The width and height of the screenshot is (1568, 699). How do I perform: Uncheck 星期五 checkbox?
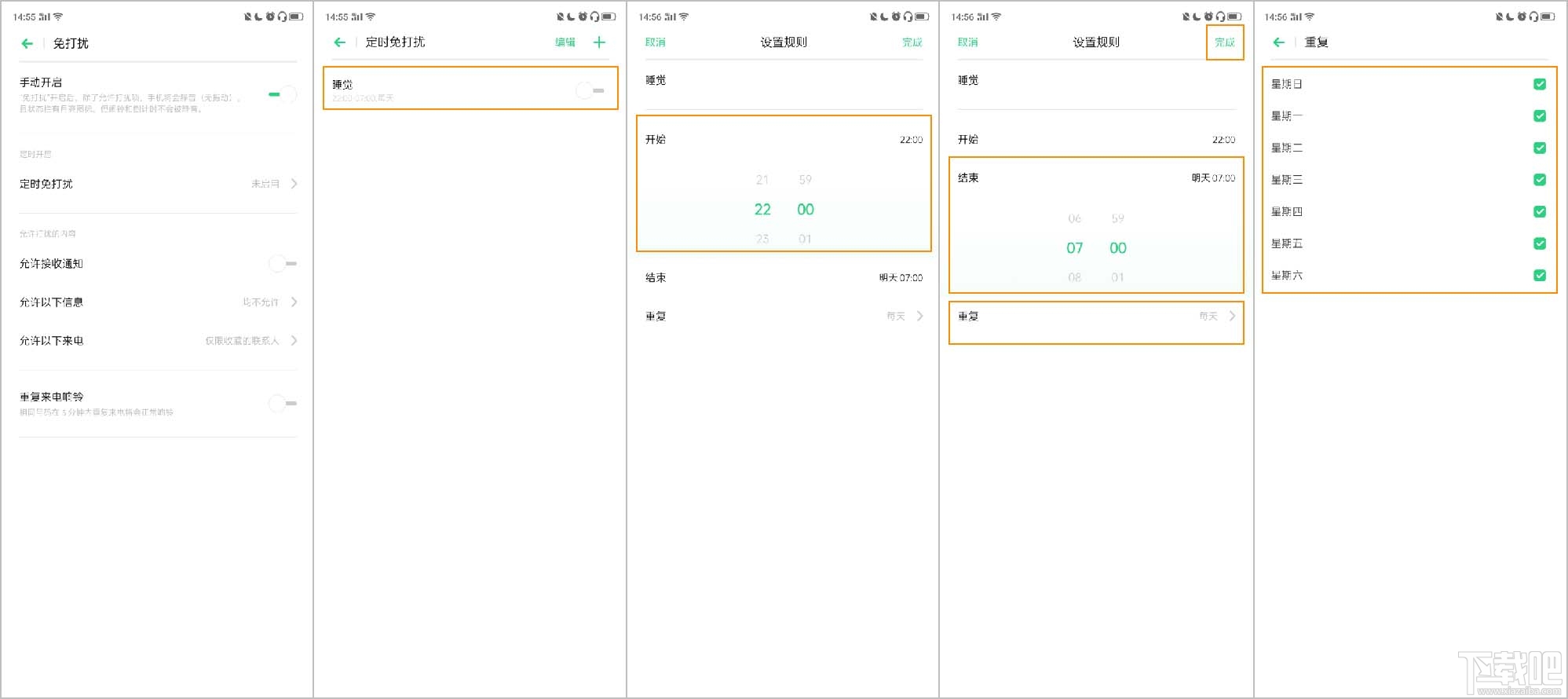[1540, 243]
